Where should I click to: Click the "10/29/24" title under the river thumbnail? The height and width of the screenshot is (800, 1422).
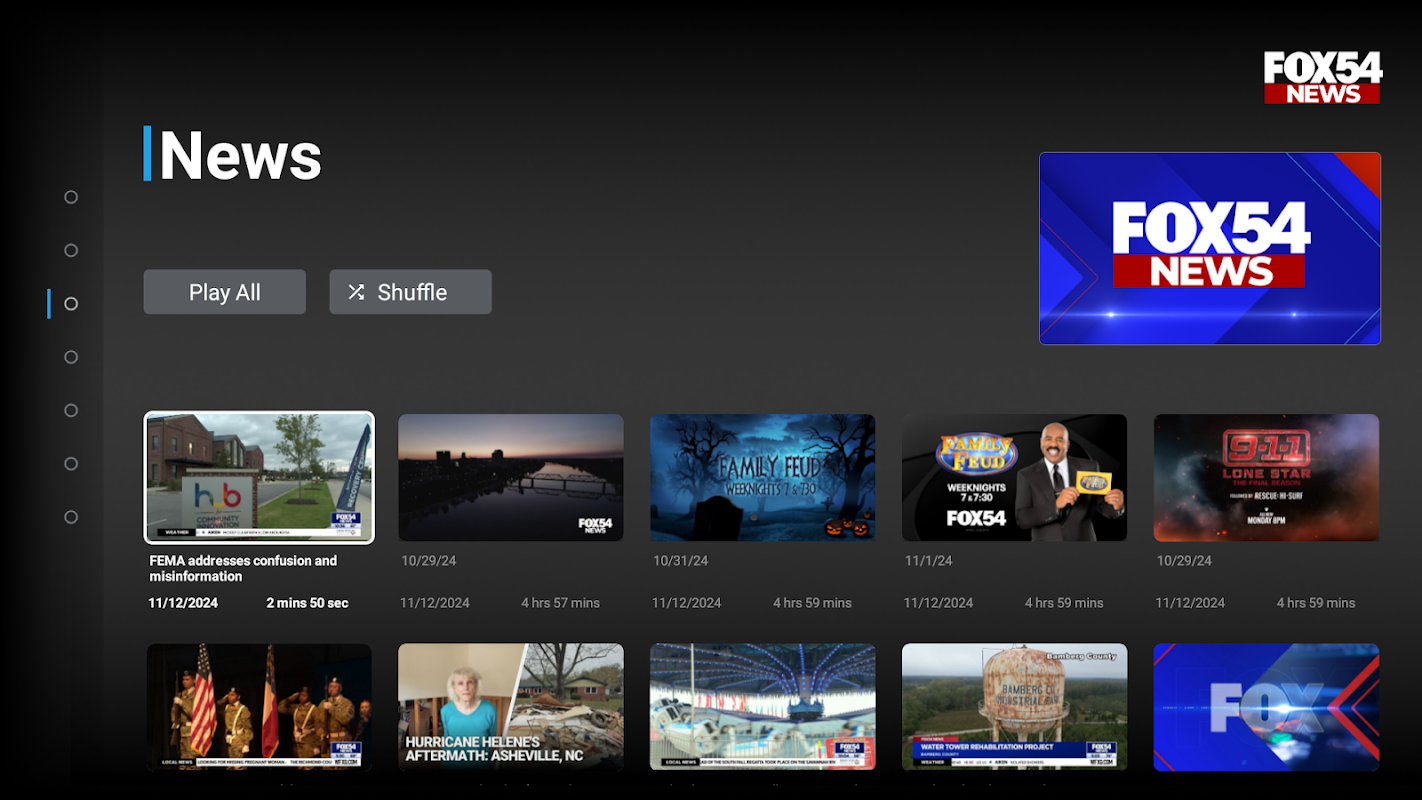pos(428,561)
